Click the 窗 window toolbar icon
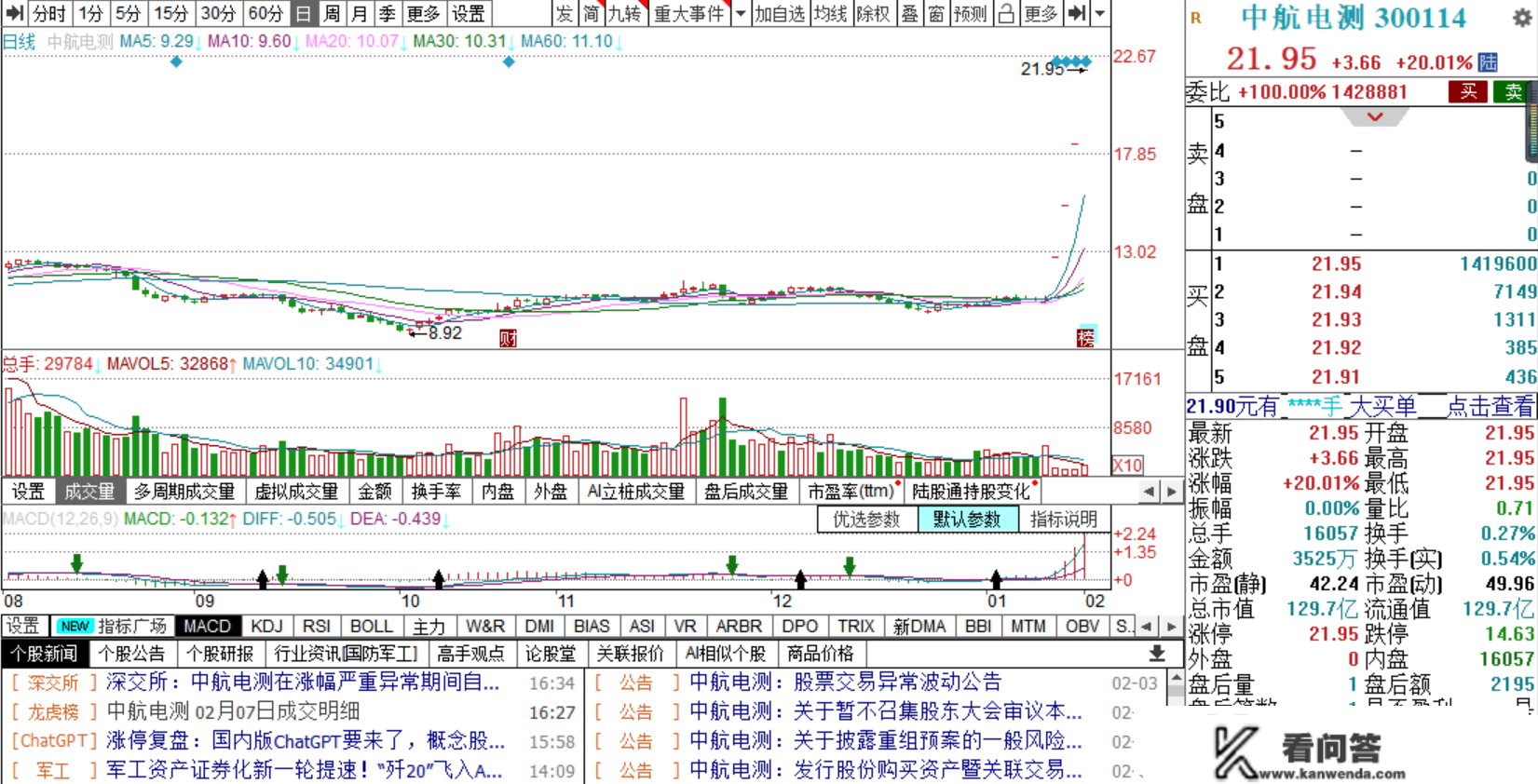Screen dimensions: 1538x784 coord(936,13)
